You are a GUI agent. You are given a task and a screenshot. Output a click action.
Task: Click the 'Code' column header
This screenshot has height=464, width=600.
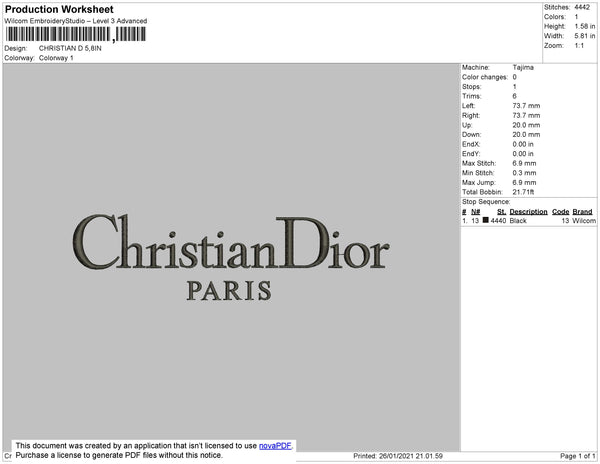pyautogui.click(x=561, y=212)
